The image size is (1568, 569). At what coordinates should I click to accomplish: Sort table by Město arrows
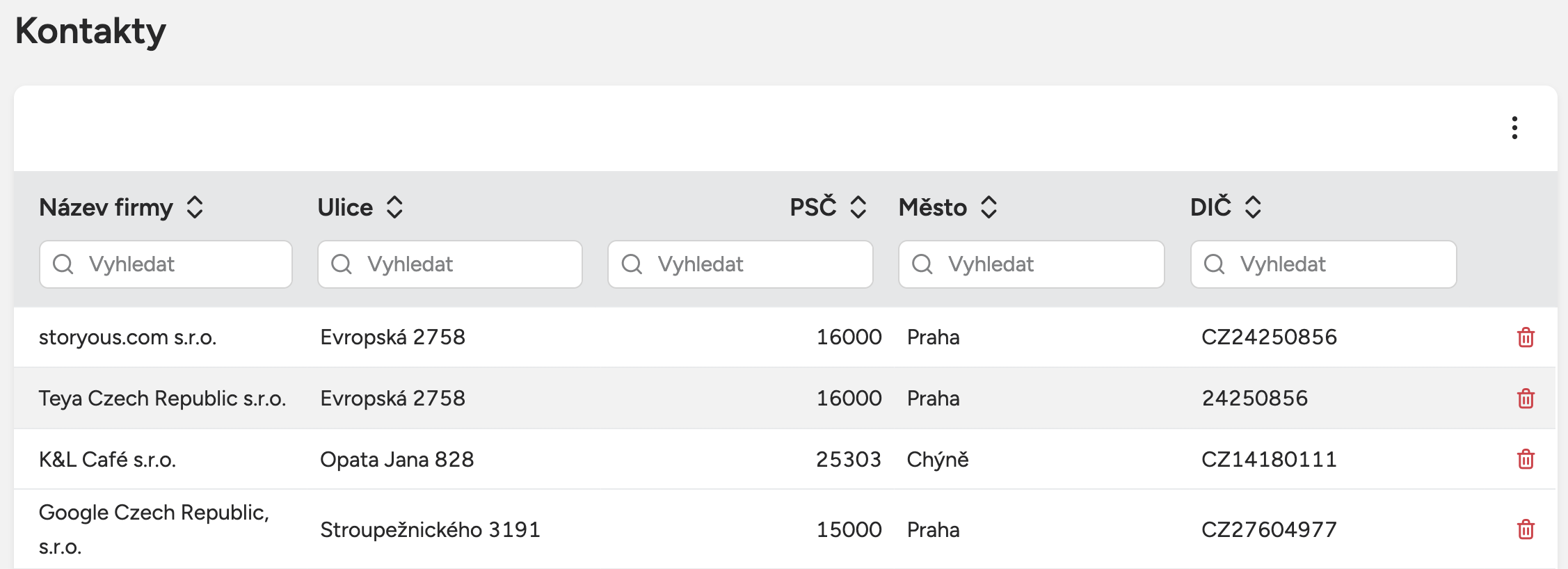point(989,207)
